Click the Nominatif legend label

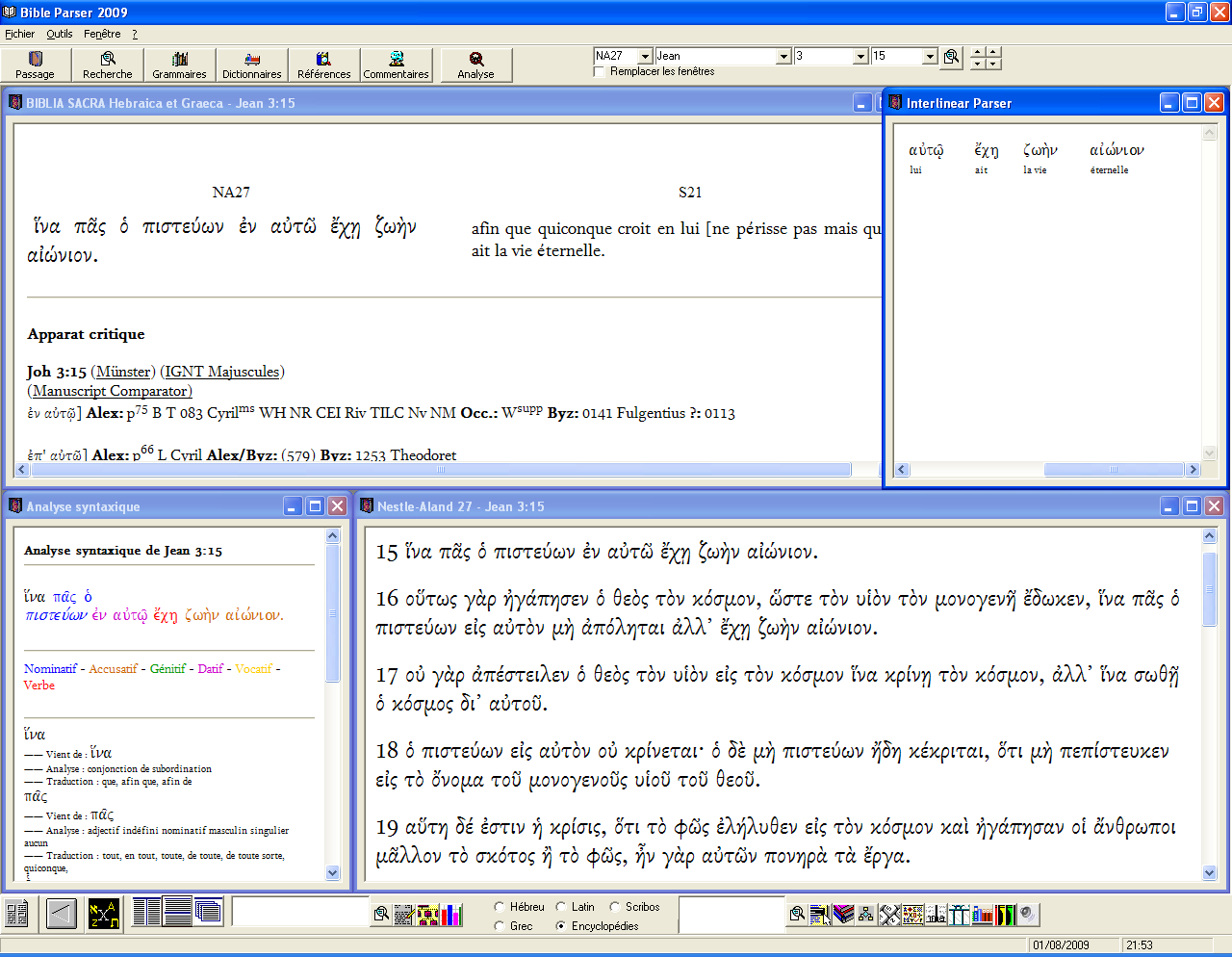coord(50,669)
